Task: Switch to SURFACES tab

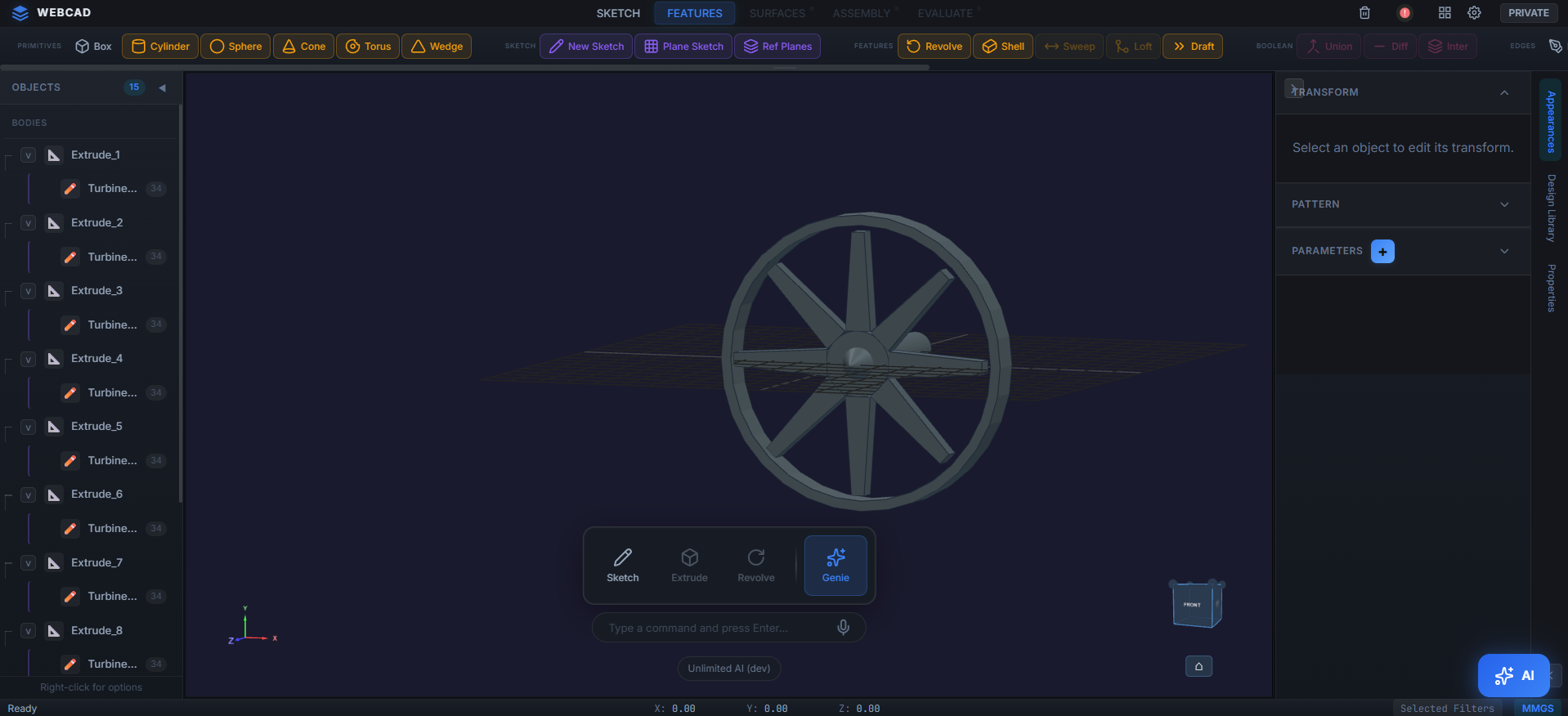Action: (x=777, y=13)
